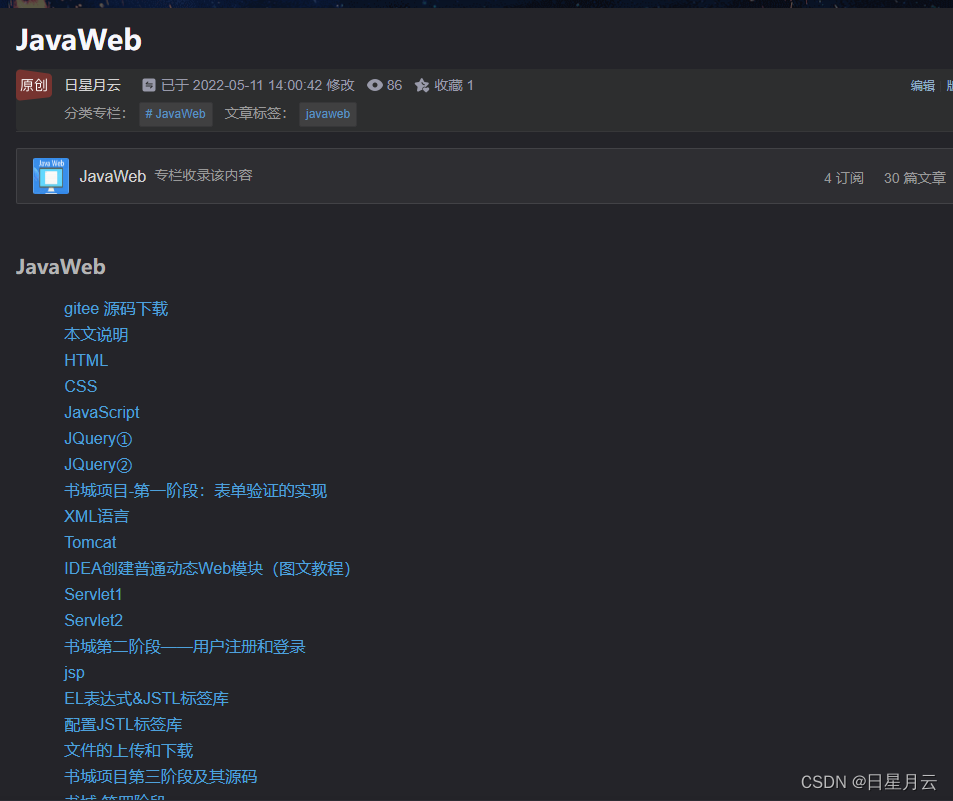Open IDEA创建普通动态Web模块 tutorial link

tap(208, 569)
